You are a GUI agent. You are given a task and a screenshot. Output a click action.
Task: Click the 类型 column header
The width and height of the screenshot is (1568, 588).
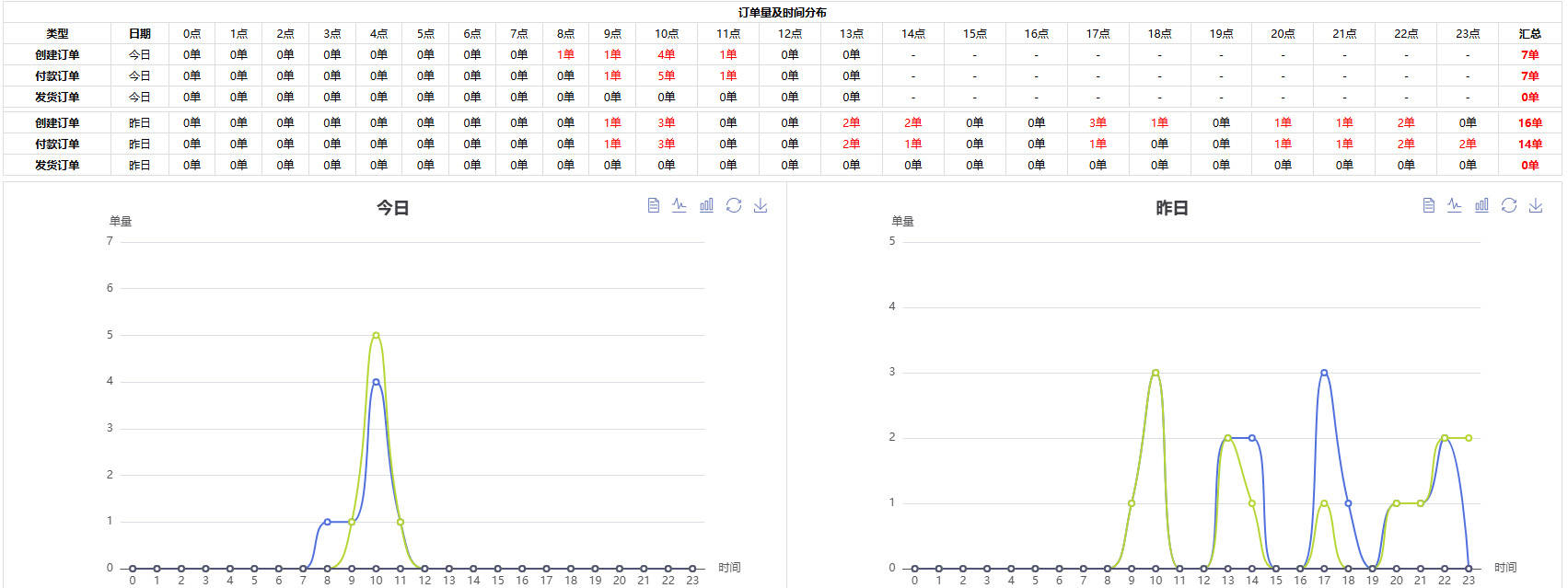click(57, 33)
